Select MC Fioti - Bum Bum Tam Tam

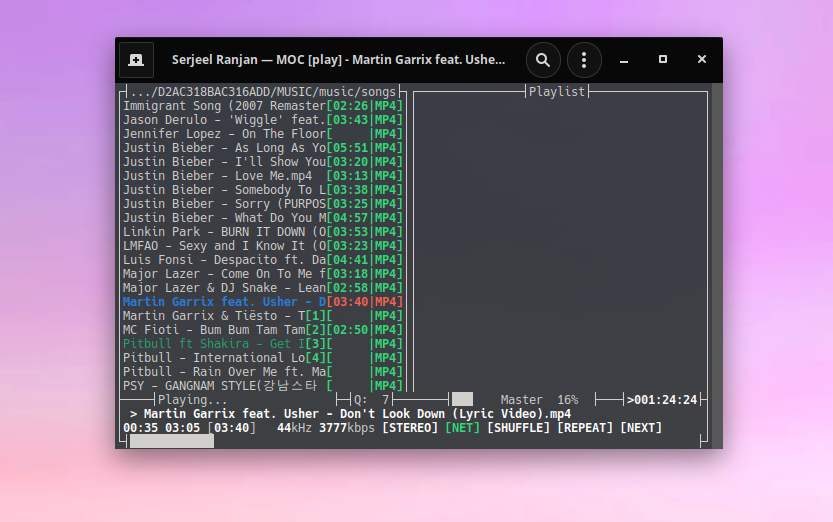262,330
